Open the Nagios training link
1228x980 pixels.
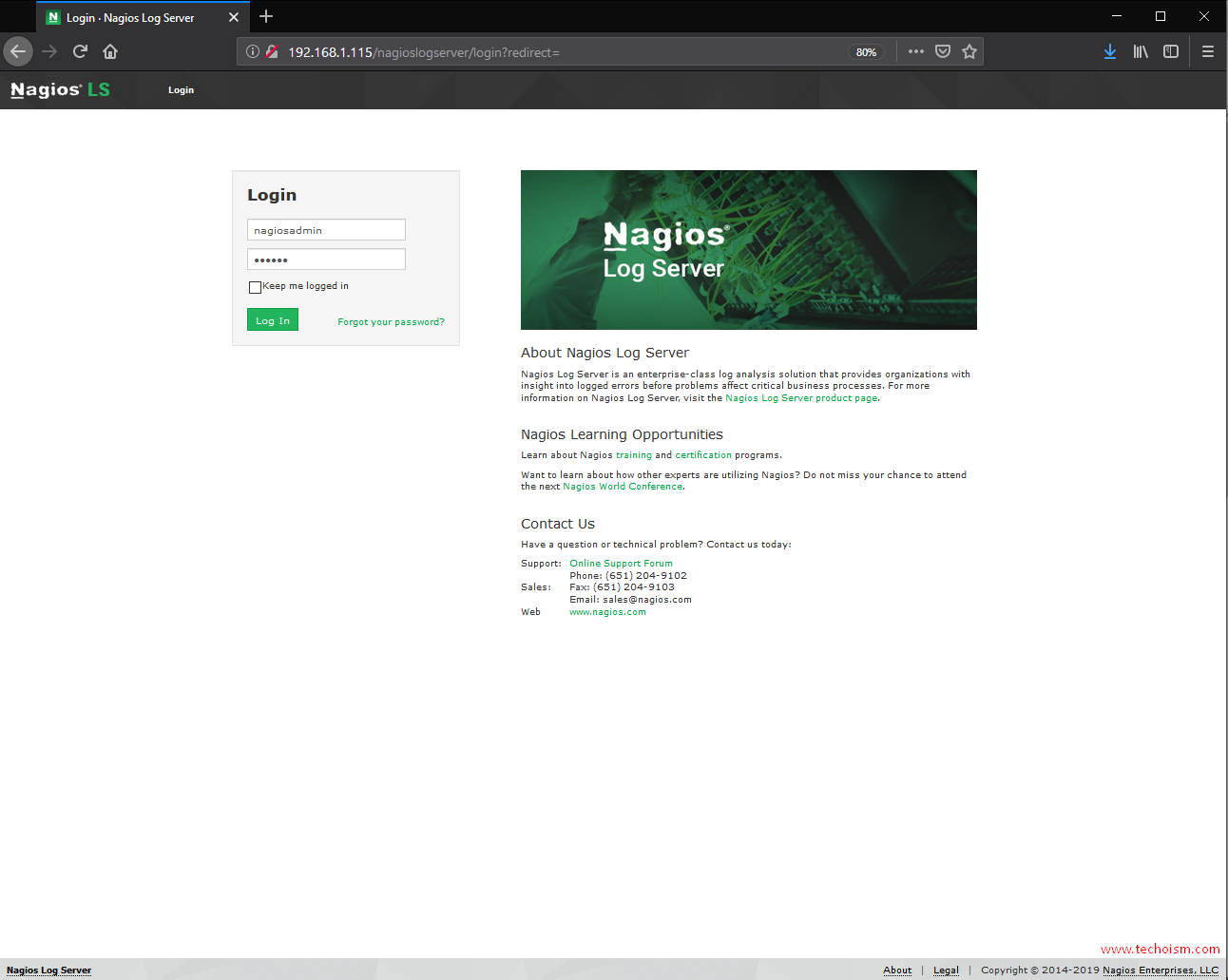pyautogui.click(x=634, y=455)
